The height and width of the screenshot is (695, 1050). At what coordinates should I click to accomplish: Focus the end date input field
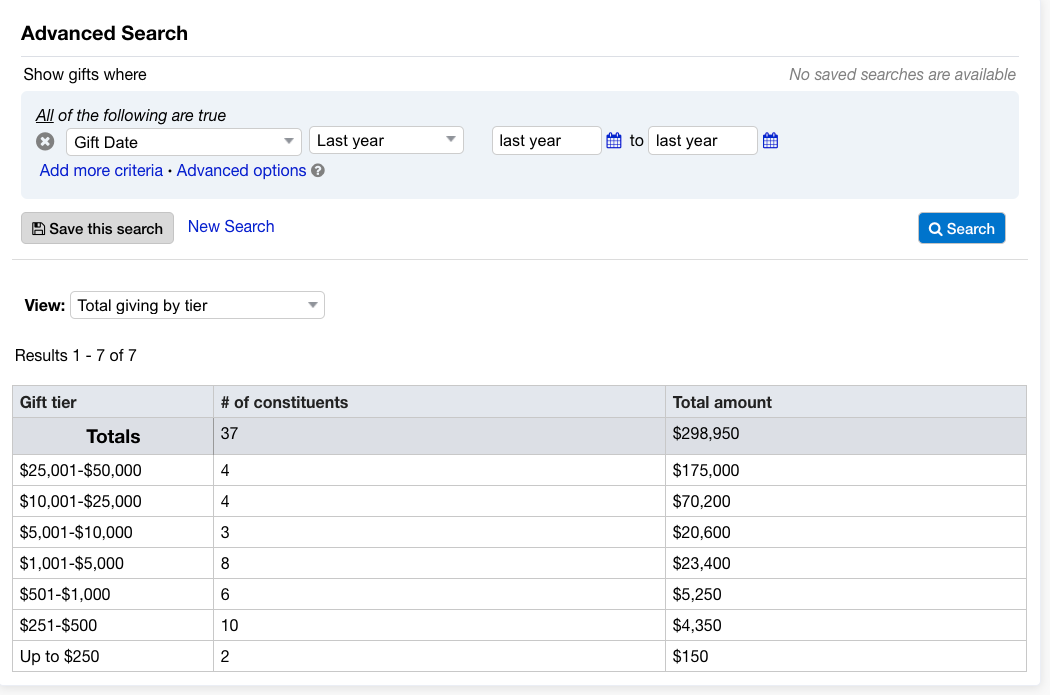pyautogui.click(x=702, y=141)
